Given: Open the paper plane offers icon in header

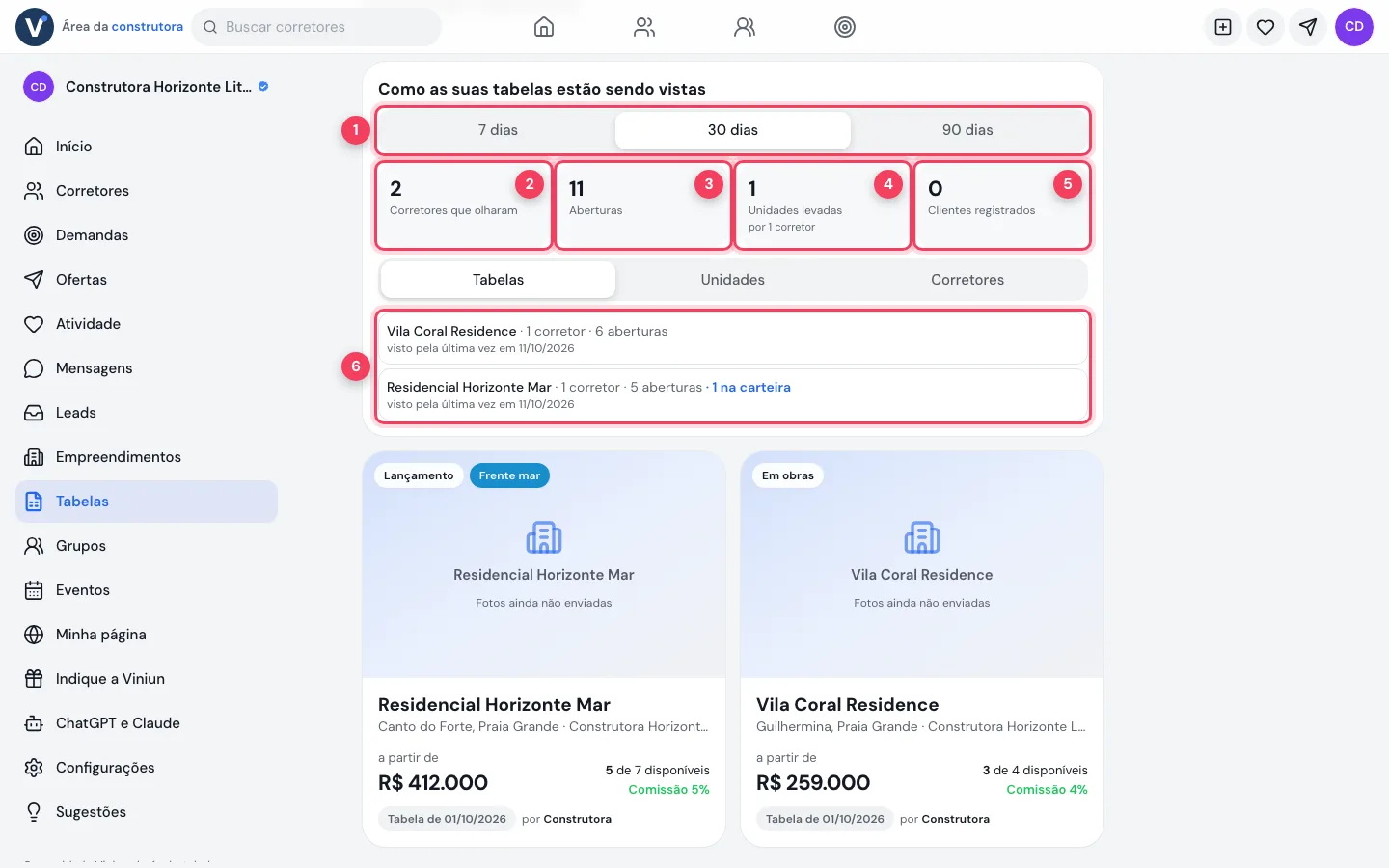Looking at the screenshot, I should click(x=1308, y=27).
